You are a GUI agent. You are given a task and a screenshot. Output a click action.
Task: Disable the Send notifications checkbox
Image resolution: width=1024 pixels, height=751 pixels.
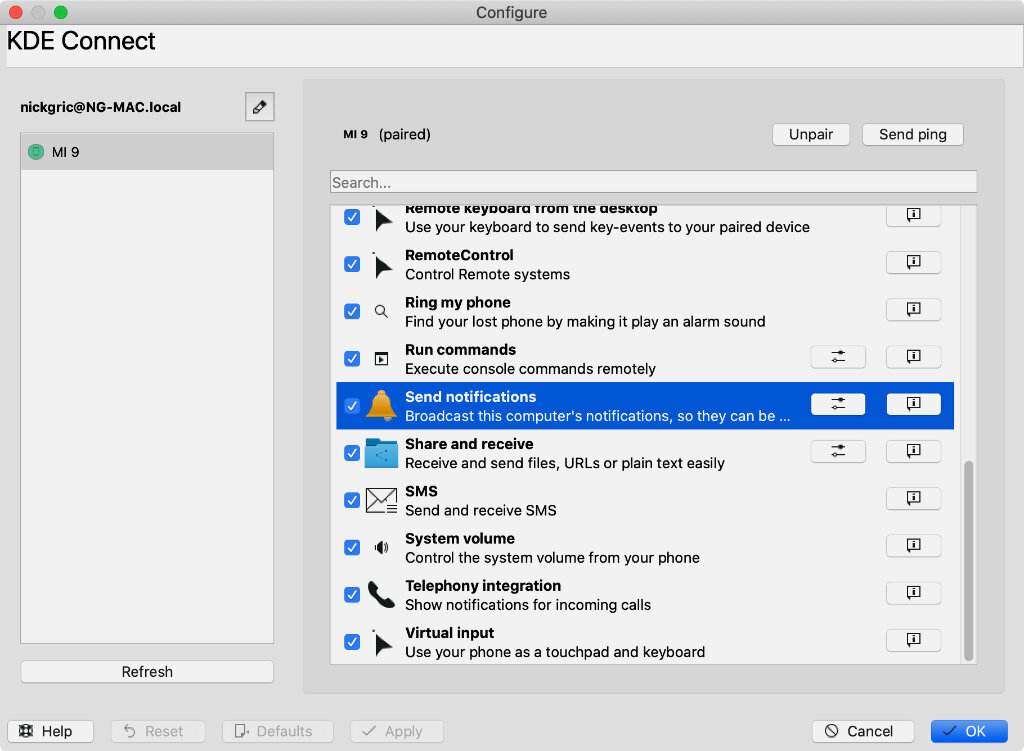coord(352,406)
